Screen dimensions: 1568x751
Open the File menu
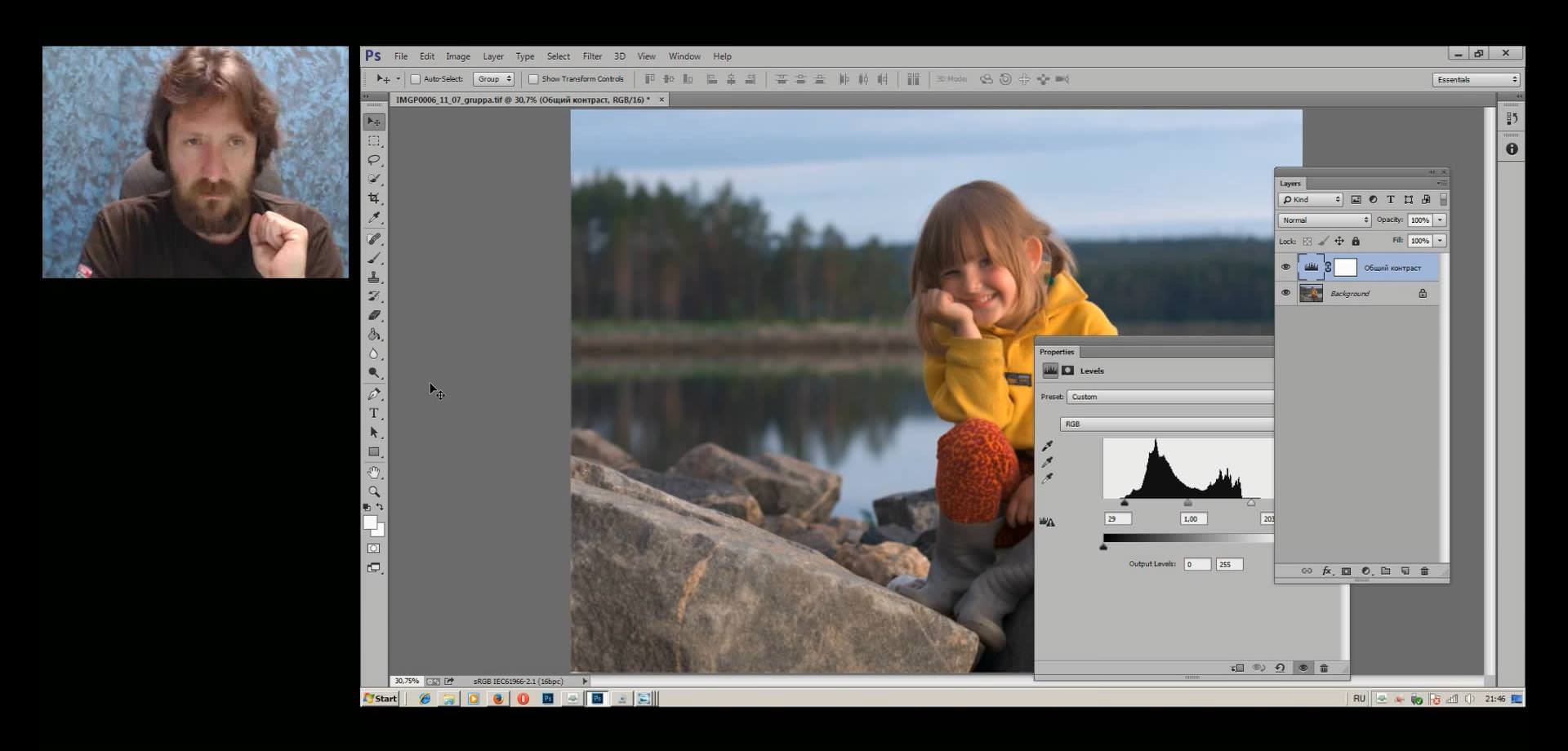[401, 56]
